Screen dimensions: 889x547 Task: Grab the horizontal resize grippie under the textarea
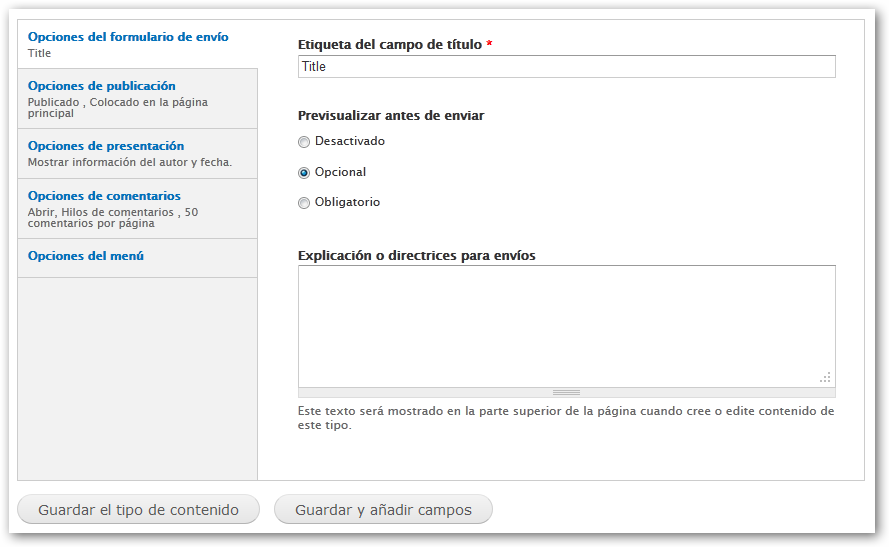pyautogui.click(x=566, y=392)
